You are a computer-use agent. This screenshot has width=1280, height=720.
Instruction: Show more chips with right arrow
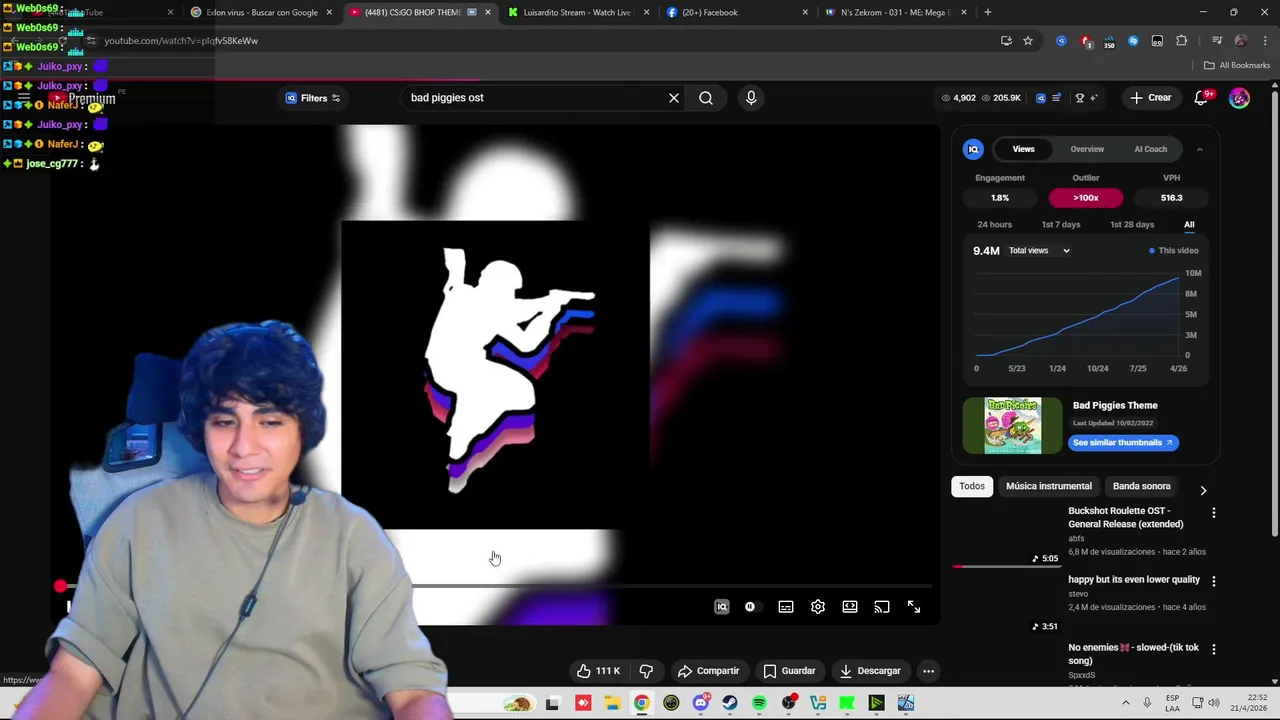(x=1203, y=490)
